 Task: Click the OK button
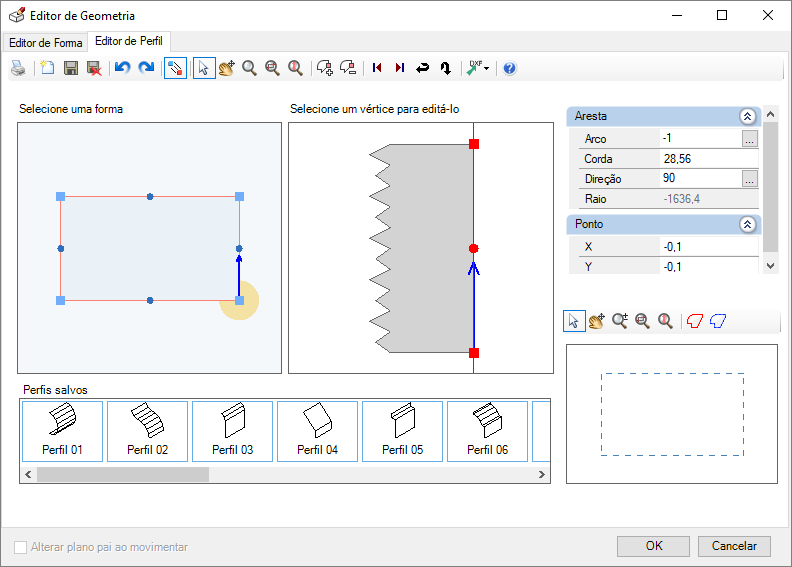click(654, 546)
